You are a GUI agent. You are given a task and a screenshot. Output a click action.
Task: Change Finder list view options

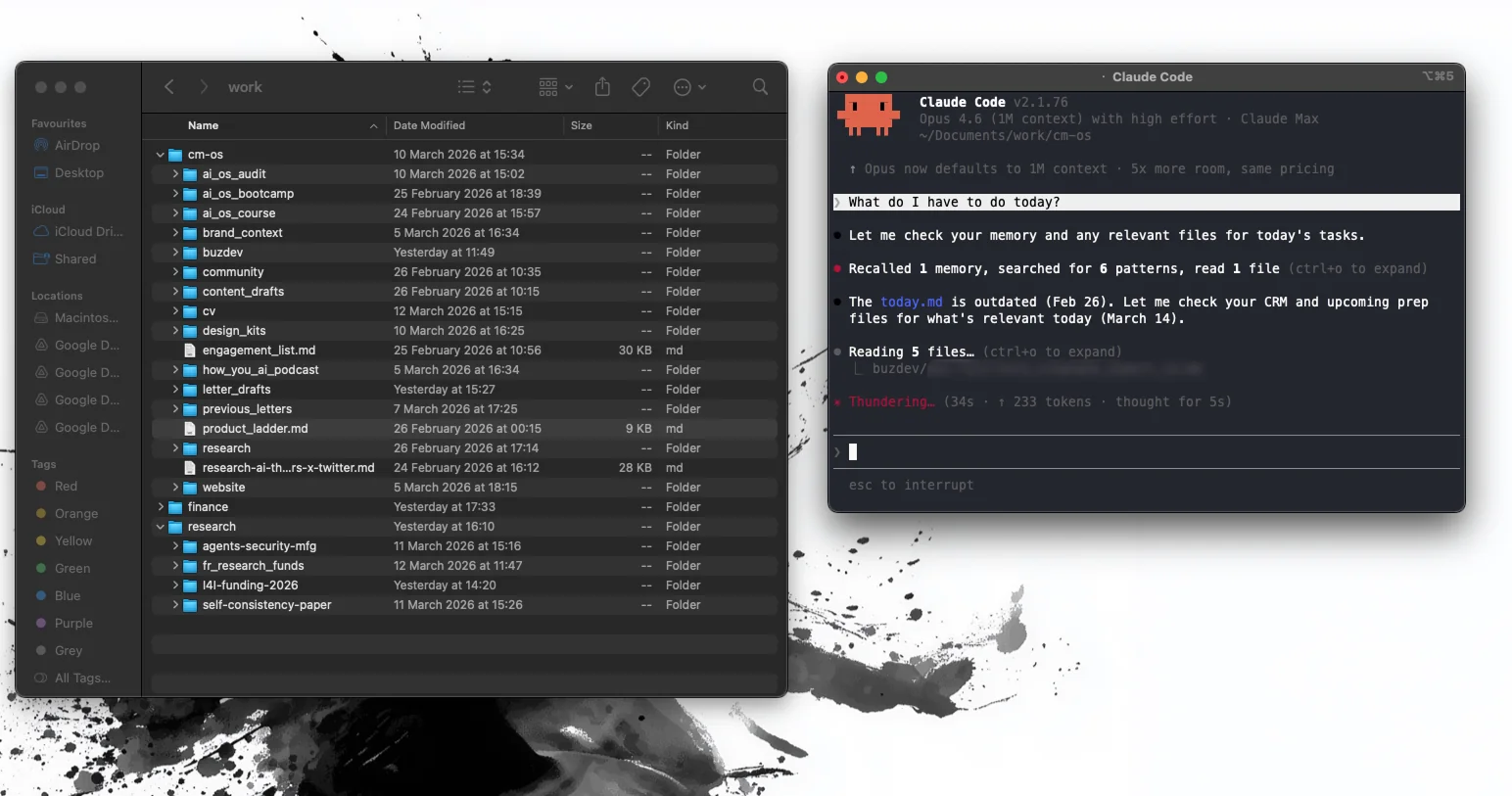point(475,87)
